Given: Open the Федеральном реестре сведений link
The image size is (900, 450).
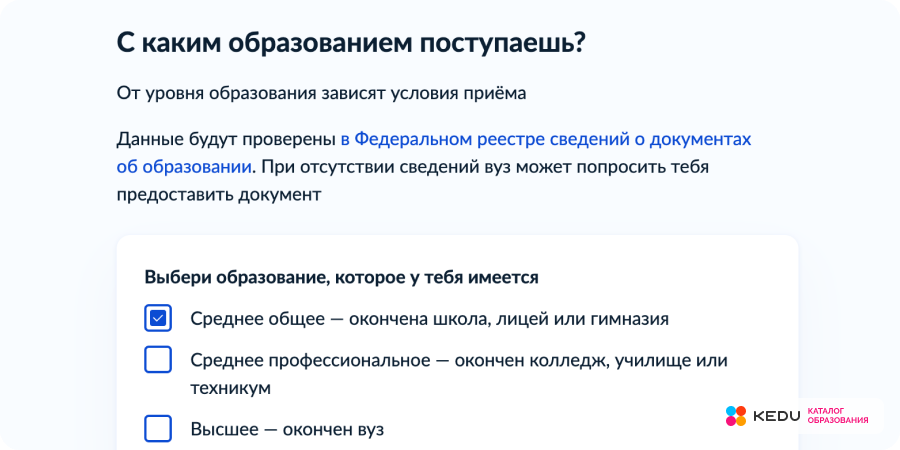Looking at the screenshot, I should coord(545,138).
